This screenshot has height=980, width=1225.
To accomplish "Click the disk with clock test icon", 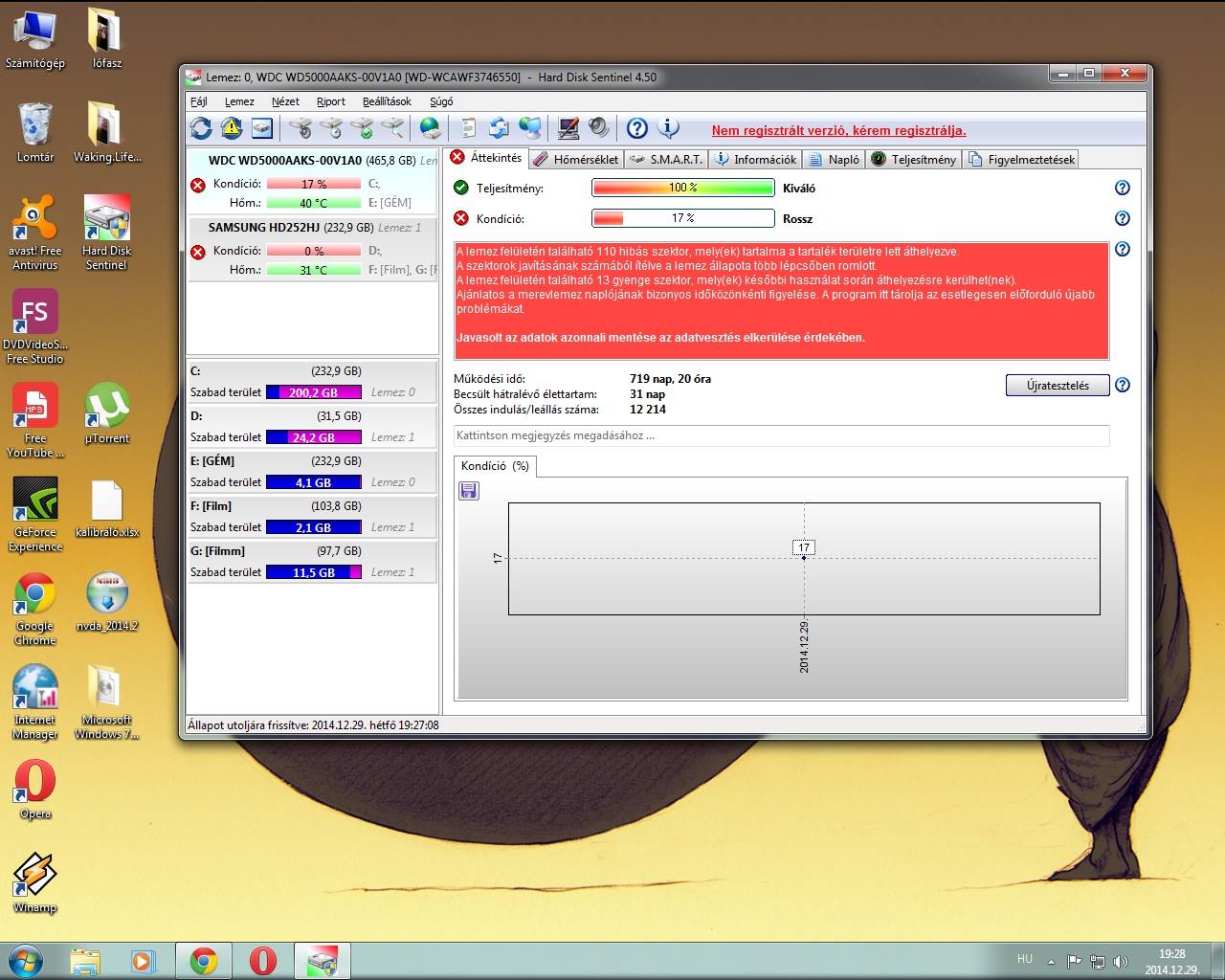I will 331,128.
